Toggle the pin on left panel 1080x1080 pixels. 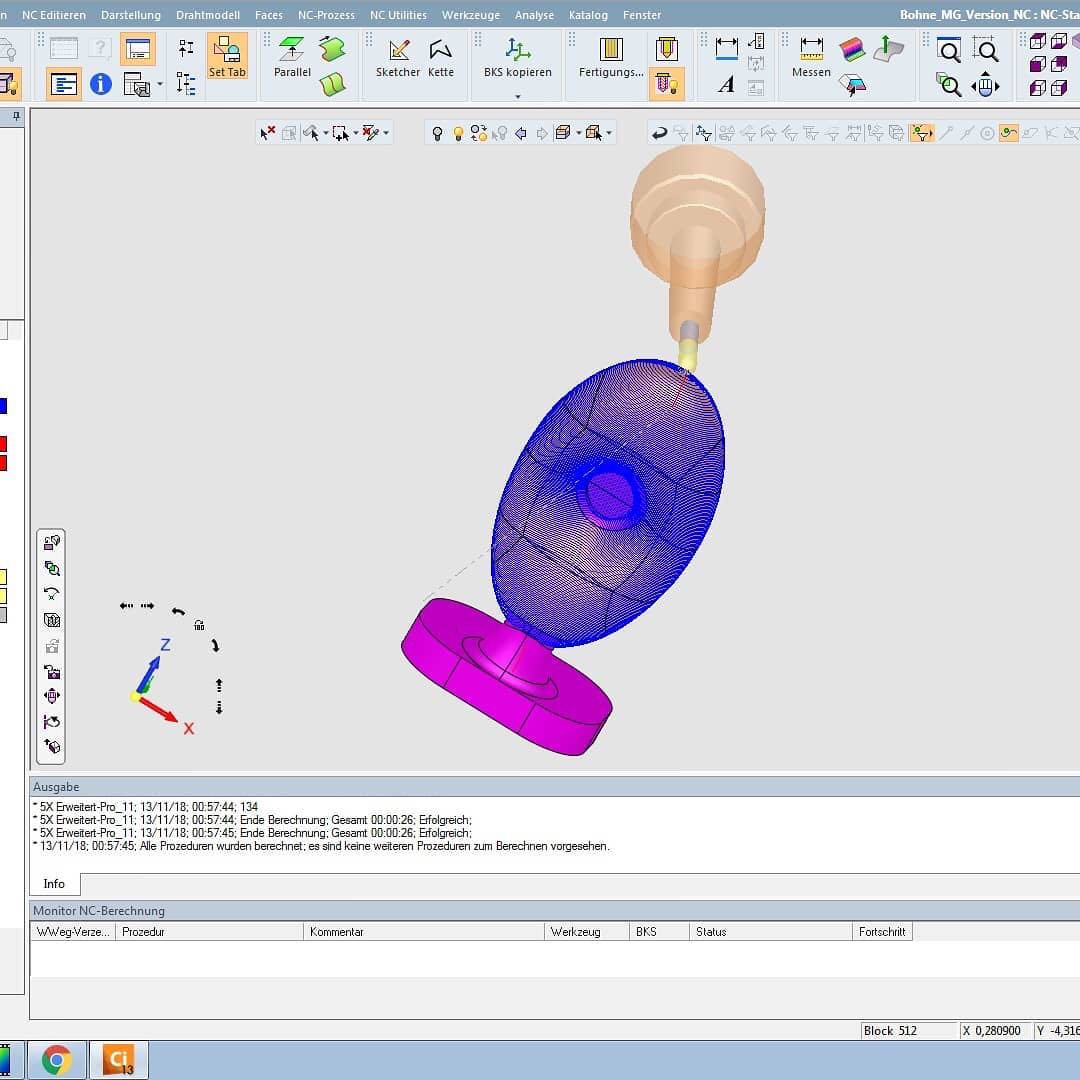point(17,117)
